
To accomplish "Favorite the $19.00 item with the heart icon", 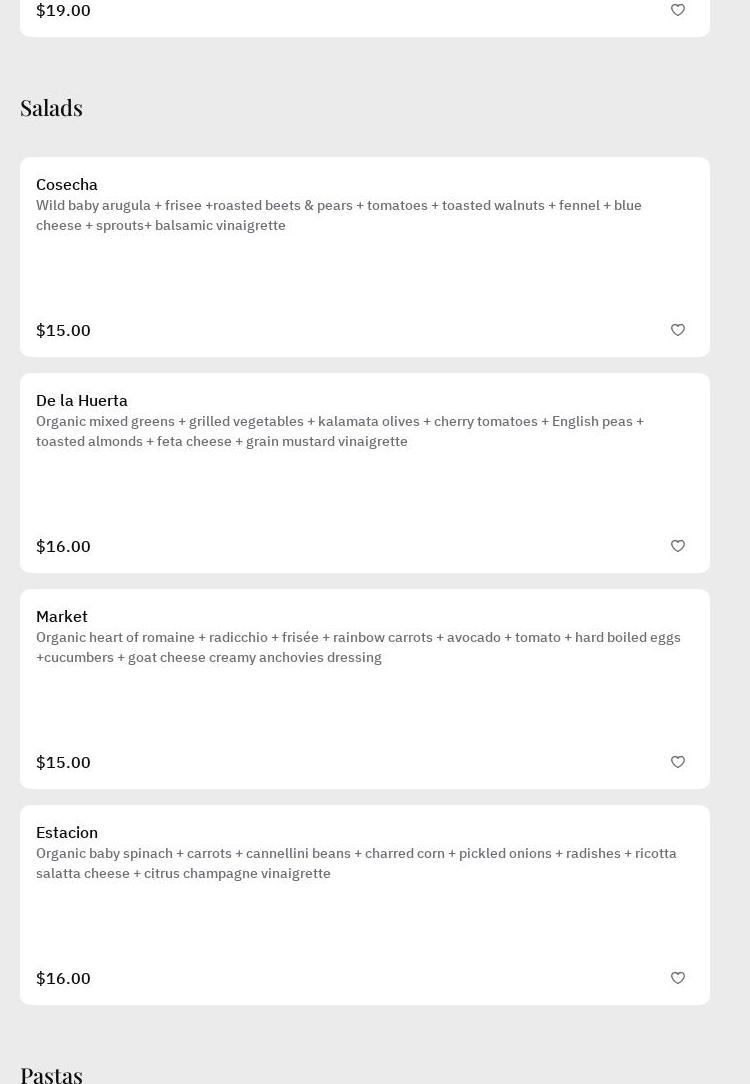I will 678,10.
